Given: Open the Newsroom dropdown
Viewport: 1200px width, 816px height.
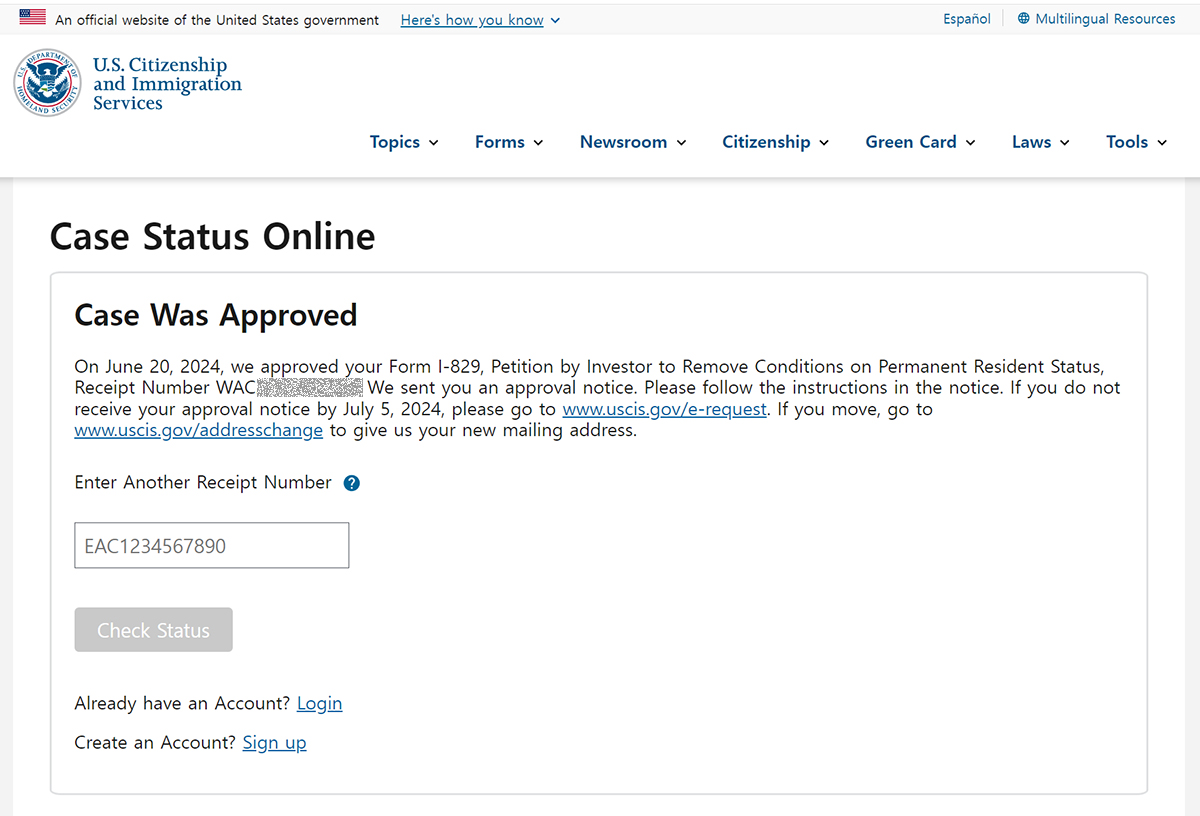Looking at the screenshot, I should tap(633, 142).
